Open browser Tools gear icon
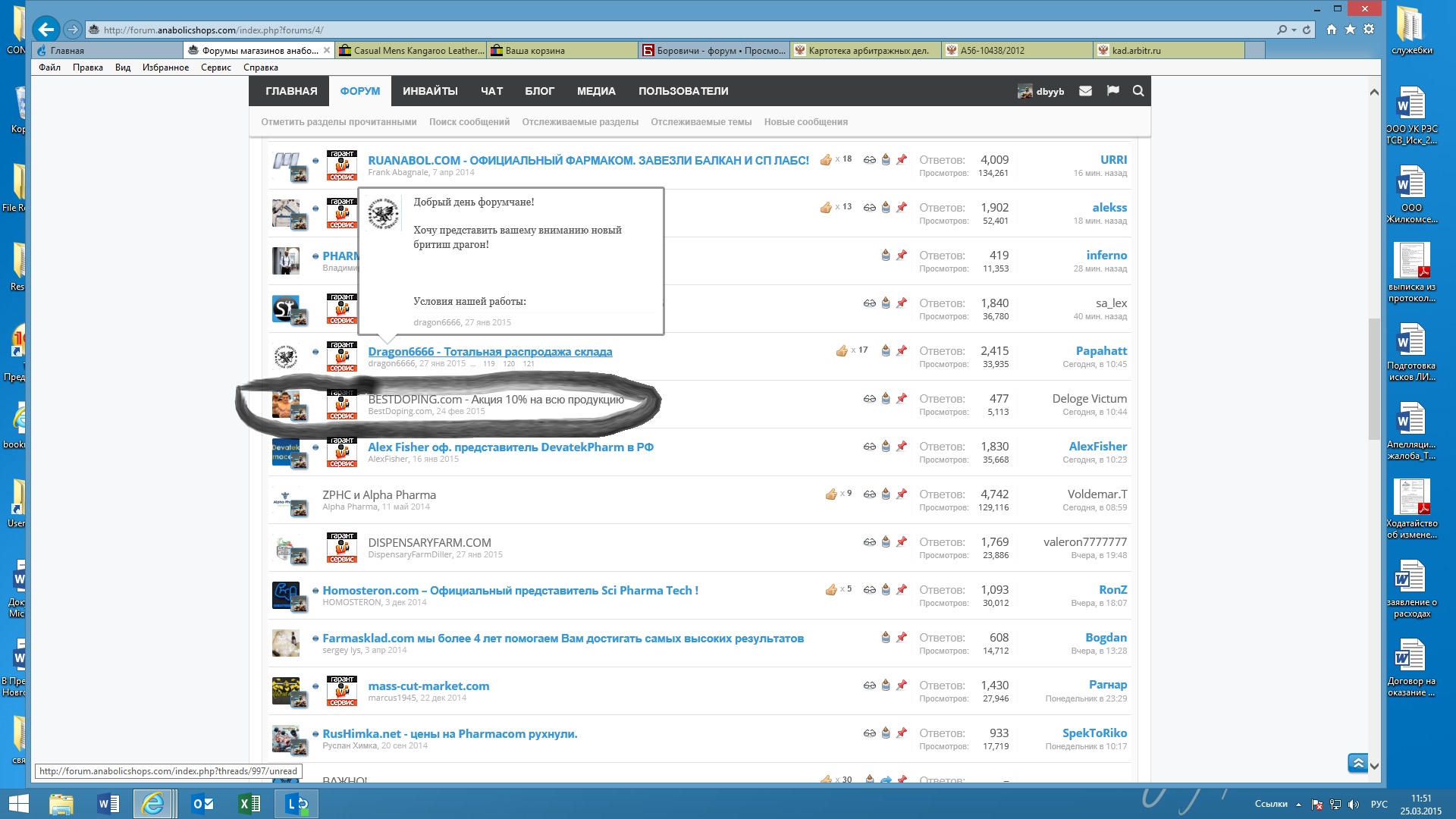The width and height of the screenshot is (1456, 819). pos(1369,30)
